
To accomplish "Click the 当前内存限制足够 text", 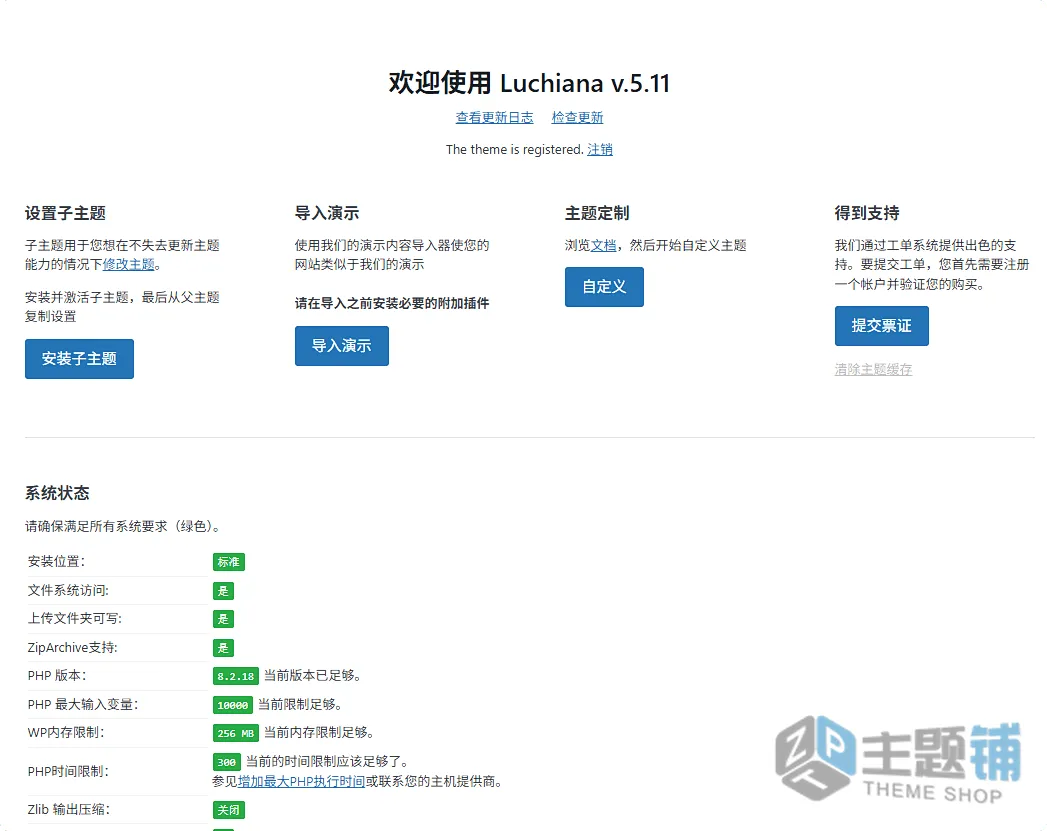I will coord(319,732).
